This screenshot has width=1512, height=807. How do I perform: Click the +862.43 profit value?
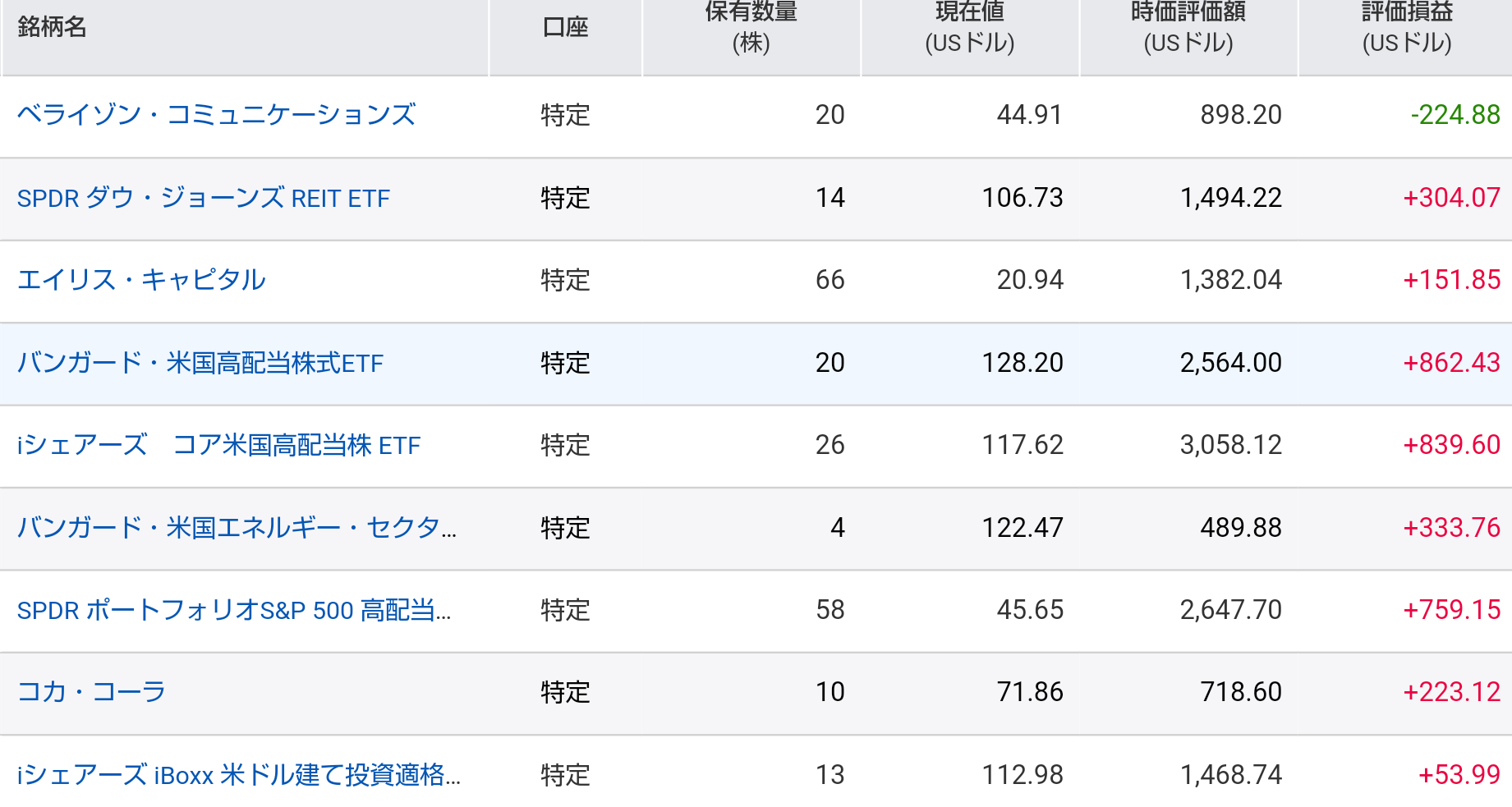tap(1450, 363)
